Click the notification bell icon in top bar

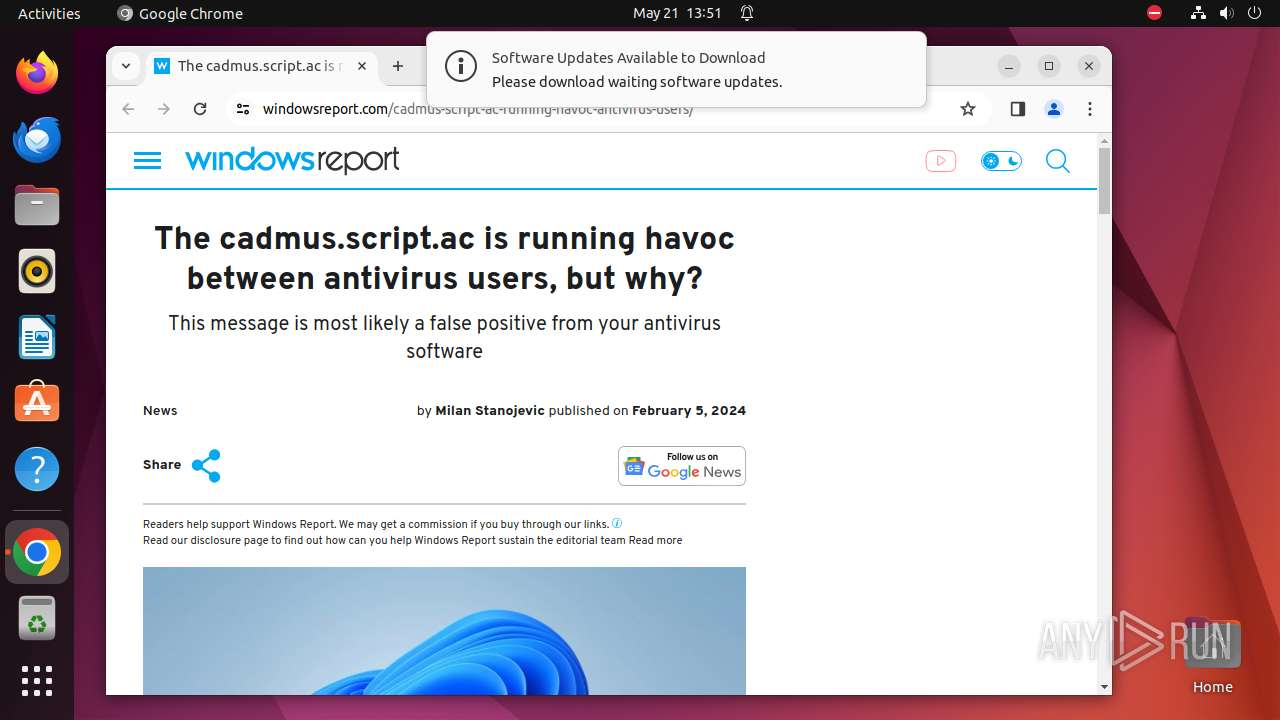coord(747,13)
